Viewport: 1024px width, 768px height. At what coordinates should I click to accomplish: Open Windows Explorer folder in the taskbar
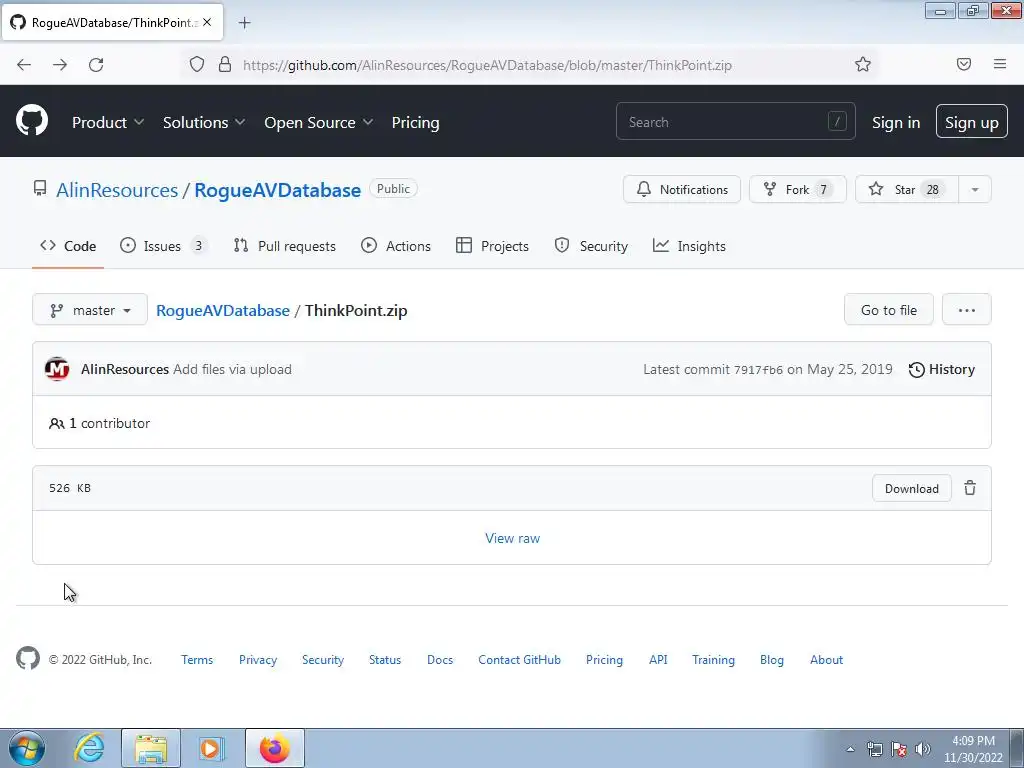[151, 748]
